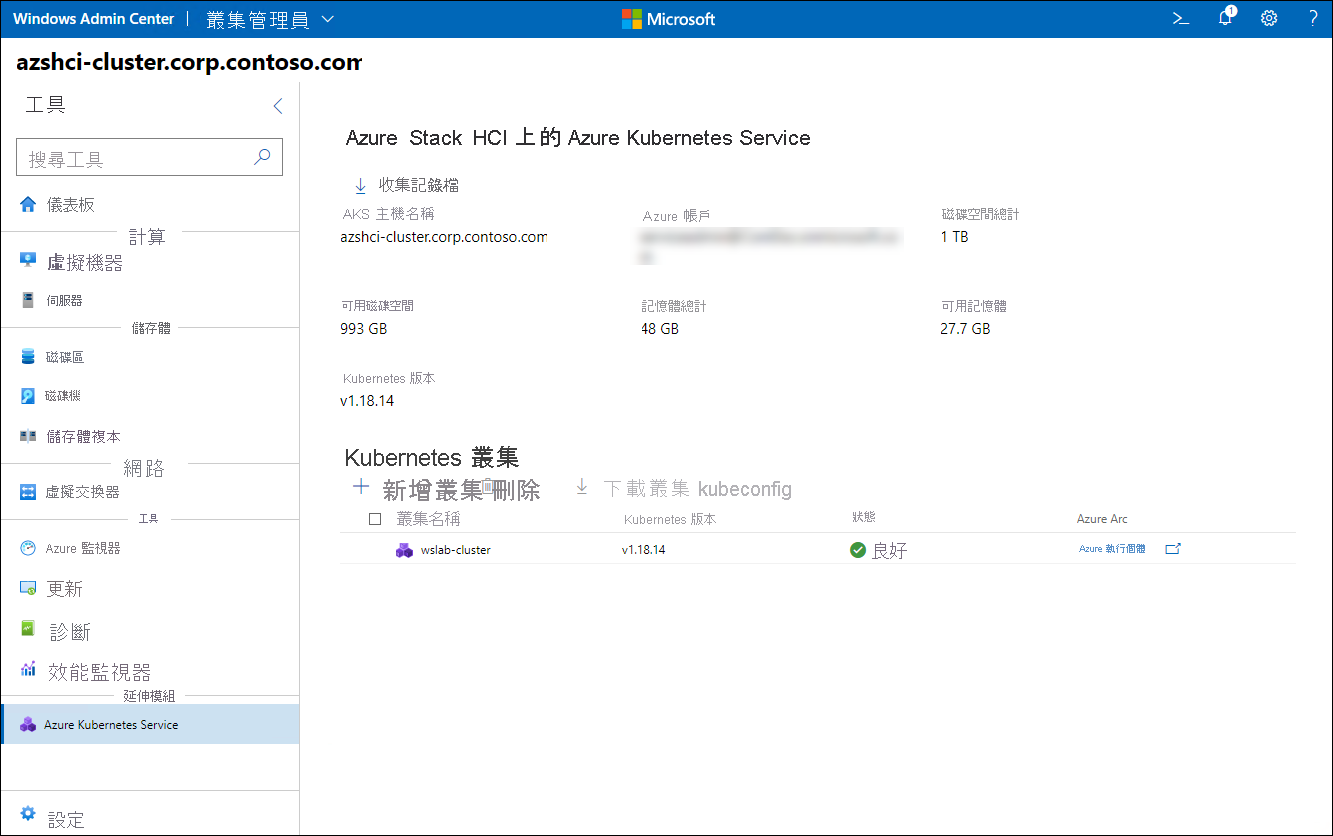Click 刪除 button
This screenshot has height=836, width=1333.
[512, 489]
